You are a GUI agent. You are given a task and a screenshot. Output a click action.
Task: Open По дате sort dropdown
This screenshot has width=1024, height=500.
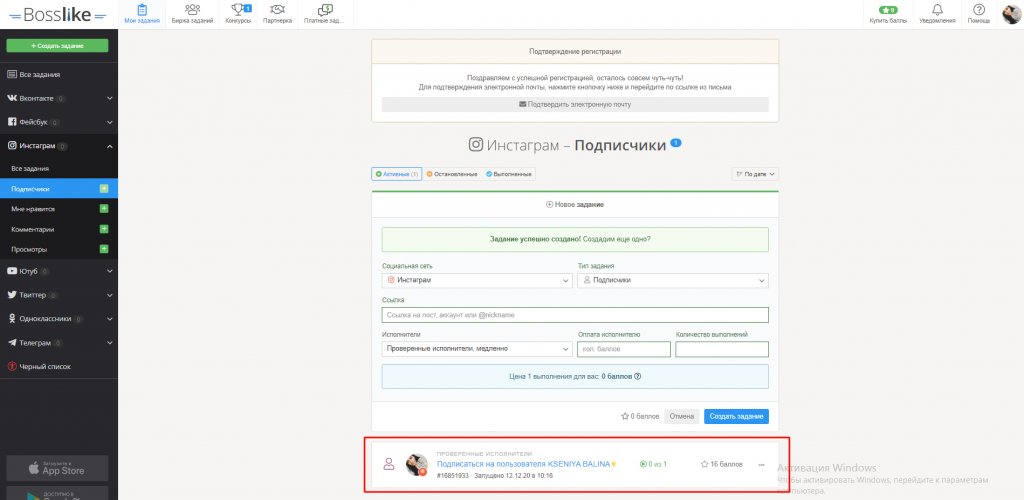755,174
